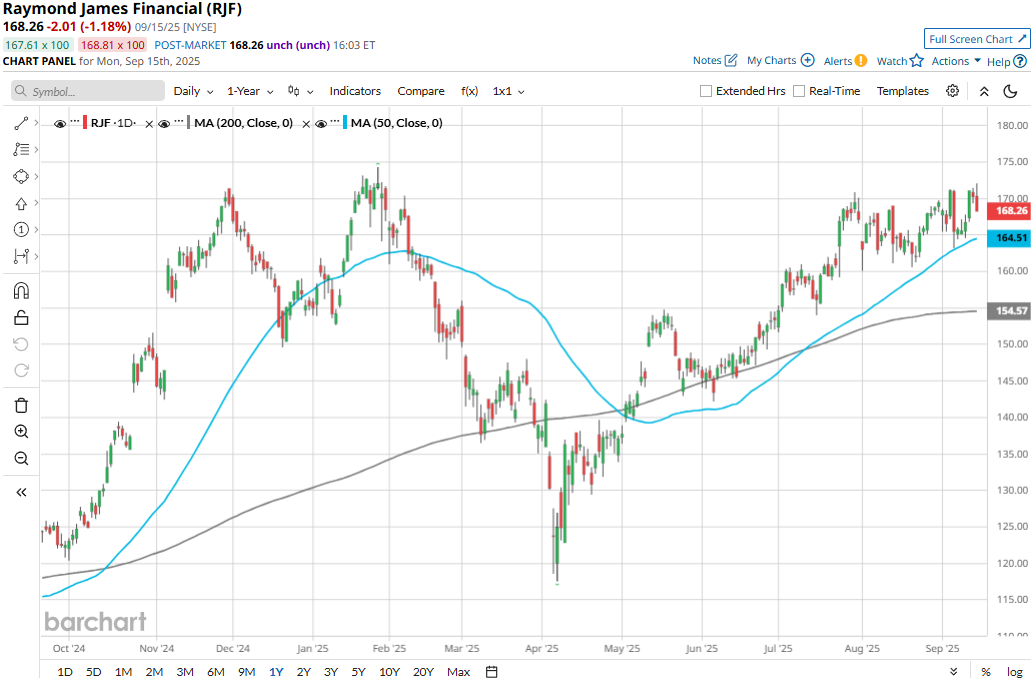Click the orange Alerts exclamation icon
The height and width of the screenshot is (678, 1032).
click(861, 61)
